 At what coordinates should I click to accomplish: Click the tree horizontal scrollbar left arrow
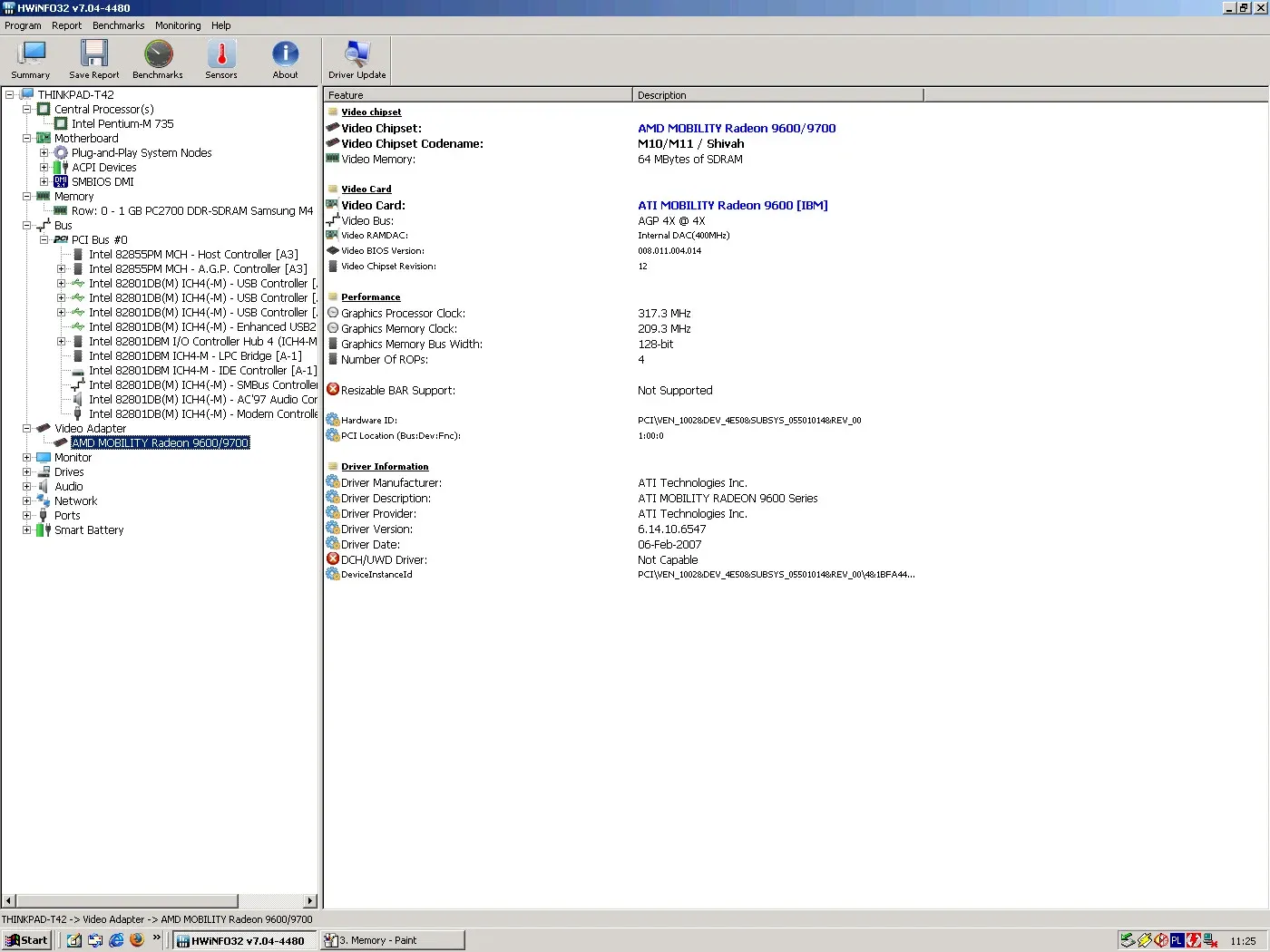9,901
